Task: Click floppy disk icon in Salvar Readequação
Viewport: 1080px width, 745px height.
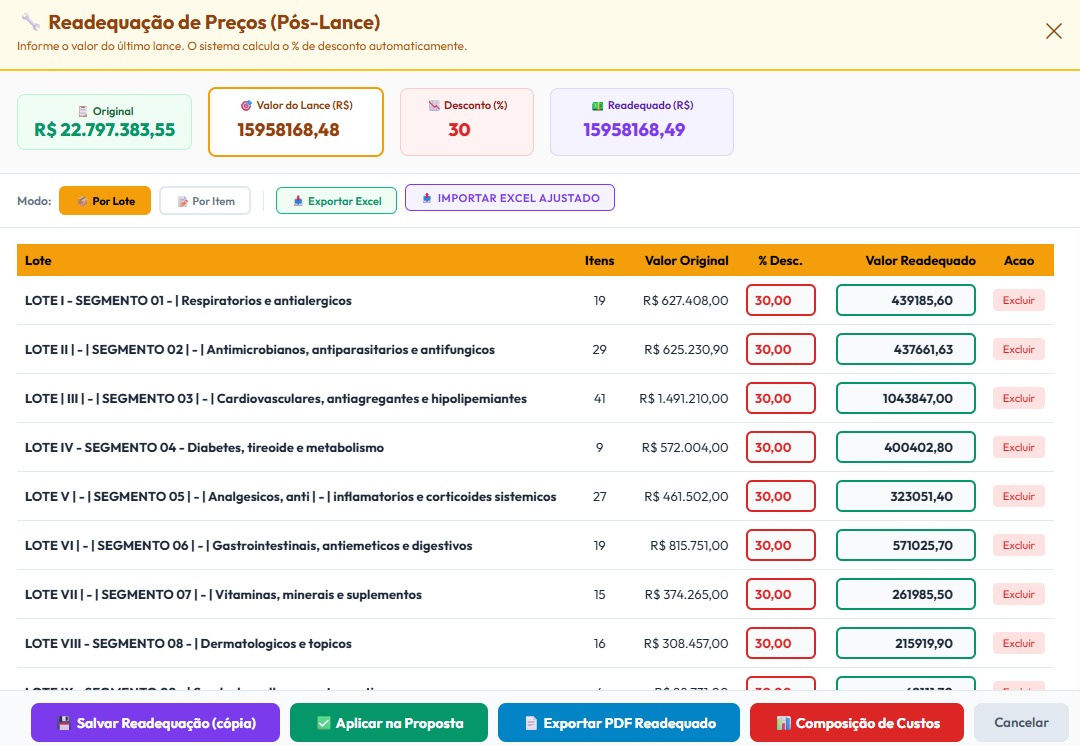Action: pos(64,723)
